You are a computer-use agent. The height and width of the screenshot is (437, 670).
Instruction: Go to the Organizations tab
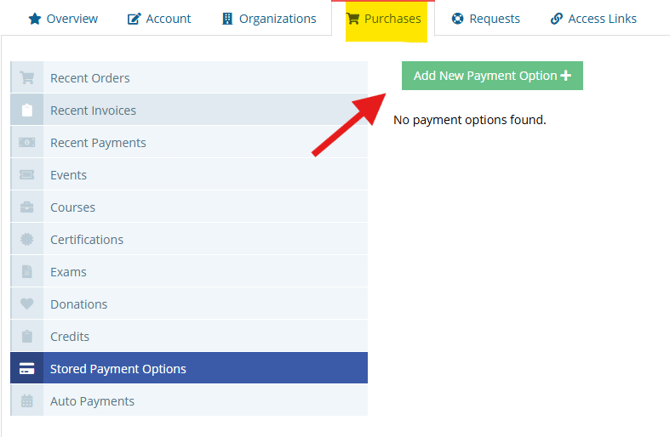coord(269,19)
